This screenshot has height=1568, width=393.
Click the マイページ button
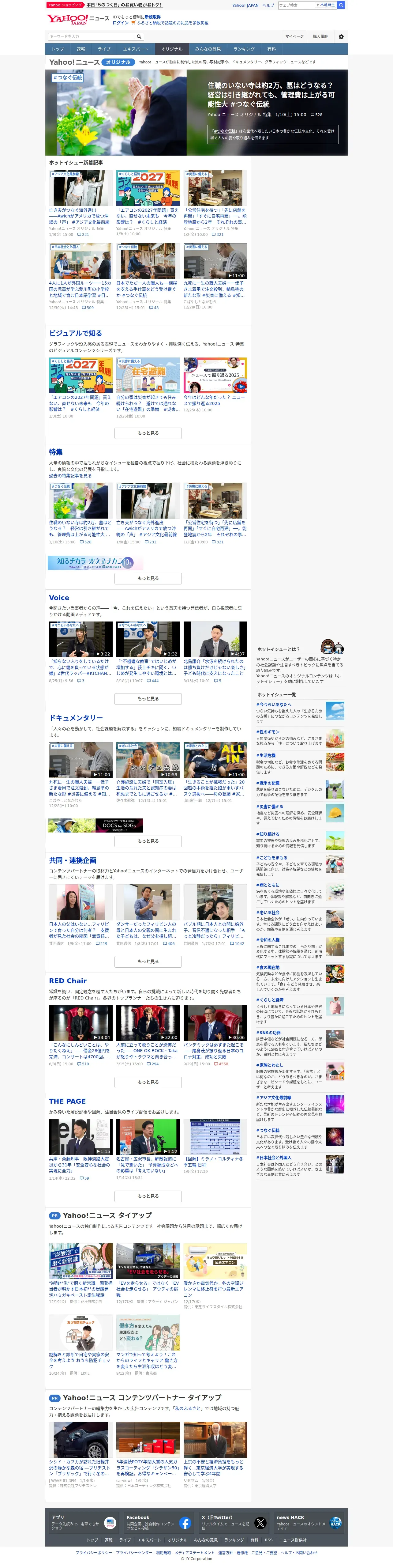[294, 36]
